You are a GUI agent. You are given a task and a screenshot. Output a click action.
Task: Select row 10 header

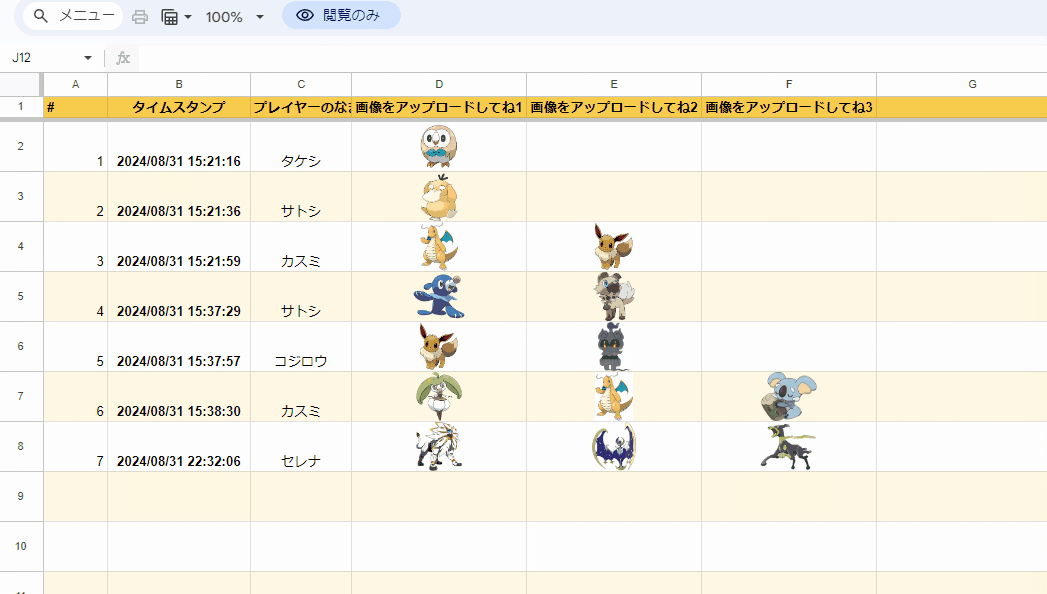click(x=21, y=547)
